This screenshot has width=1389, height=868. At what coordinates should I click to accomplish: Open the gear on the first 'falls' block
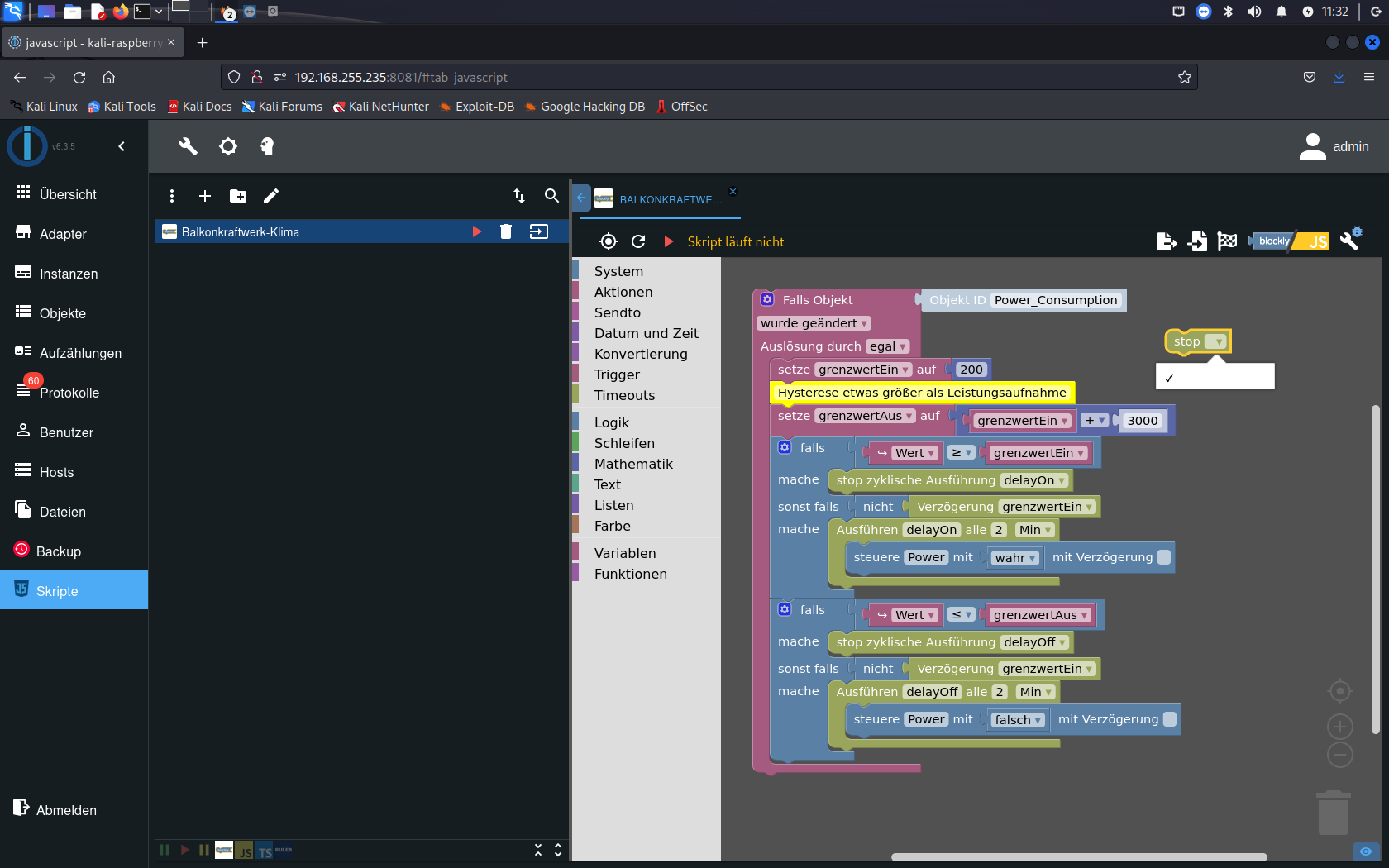(x=785, y=447)
